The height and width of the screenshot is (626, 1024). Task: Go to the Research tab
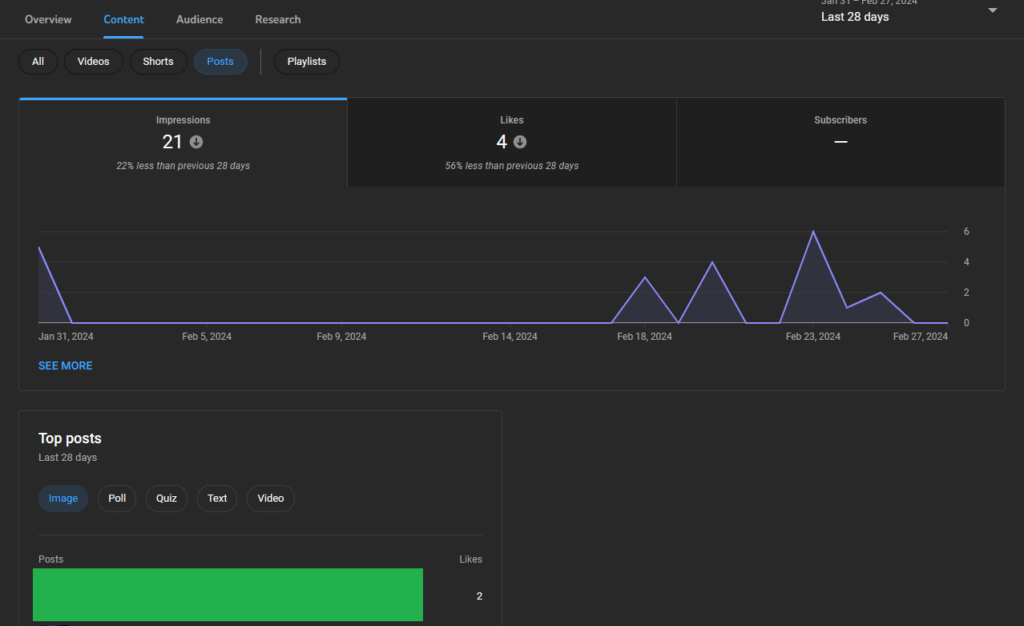(278, 19)
